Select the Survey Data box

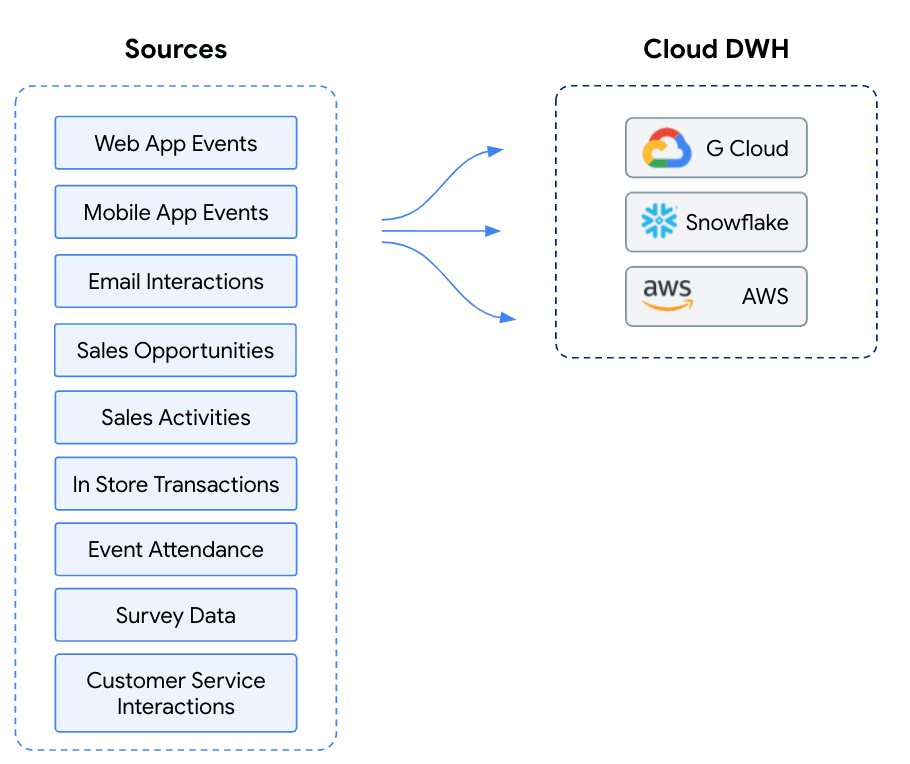tap(176, 615)
